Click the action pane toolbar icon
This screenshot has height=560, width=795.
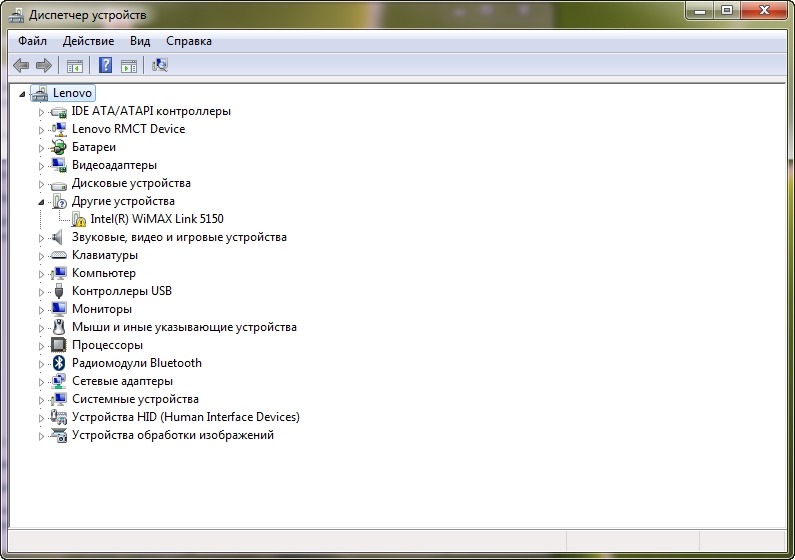129,65
